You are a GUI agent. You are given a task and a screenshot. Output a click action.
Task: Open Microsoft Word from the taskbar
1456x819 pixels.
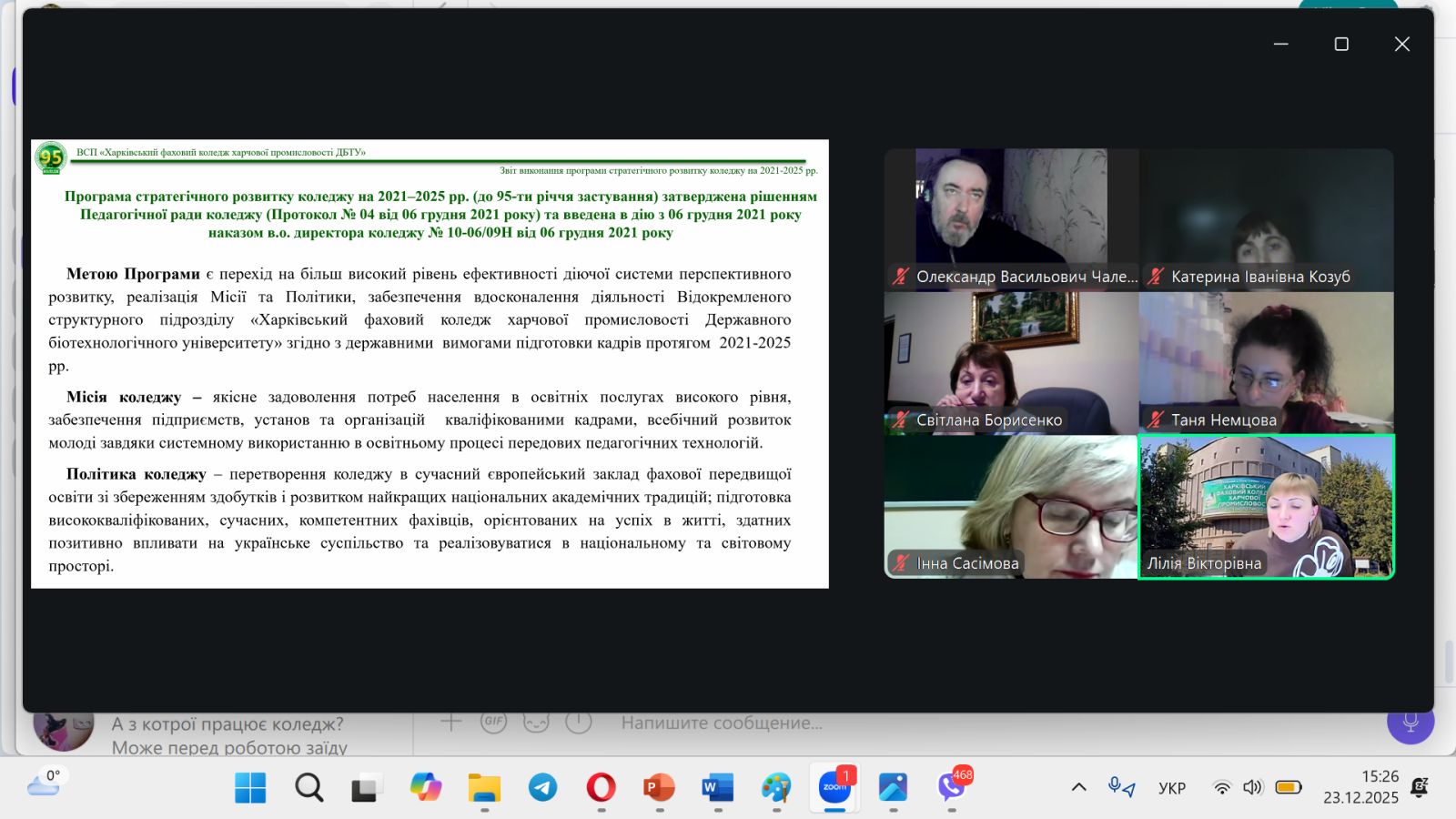tap(717, 787)
